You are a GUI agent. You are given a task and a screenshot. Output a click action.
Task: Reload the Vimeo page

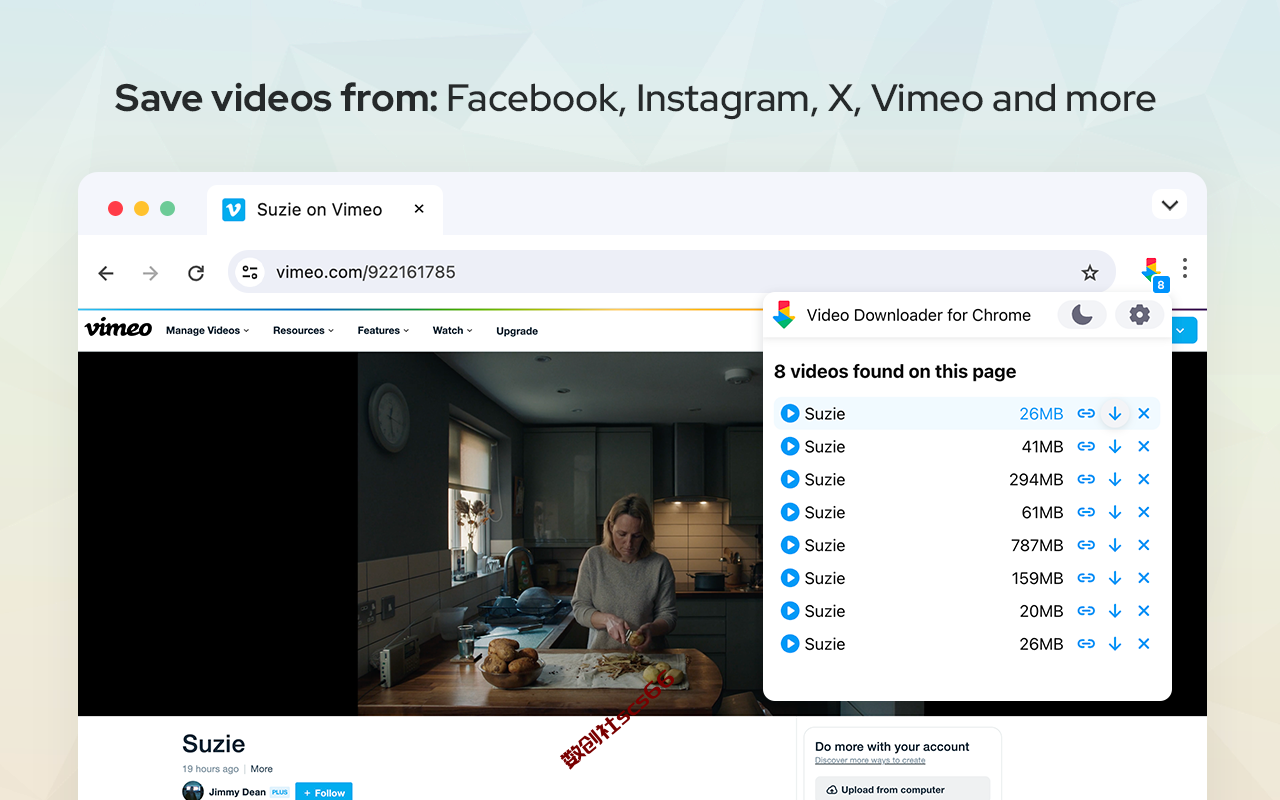[x=196, y=273]
